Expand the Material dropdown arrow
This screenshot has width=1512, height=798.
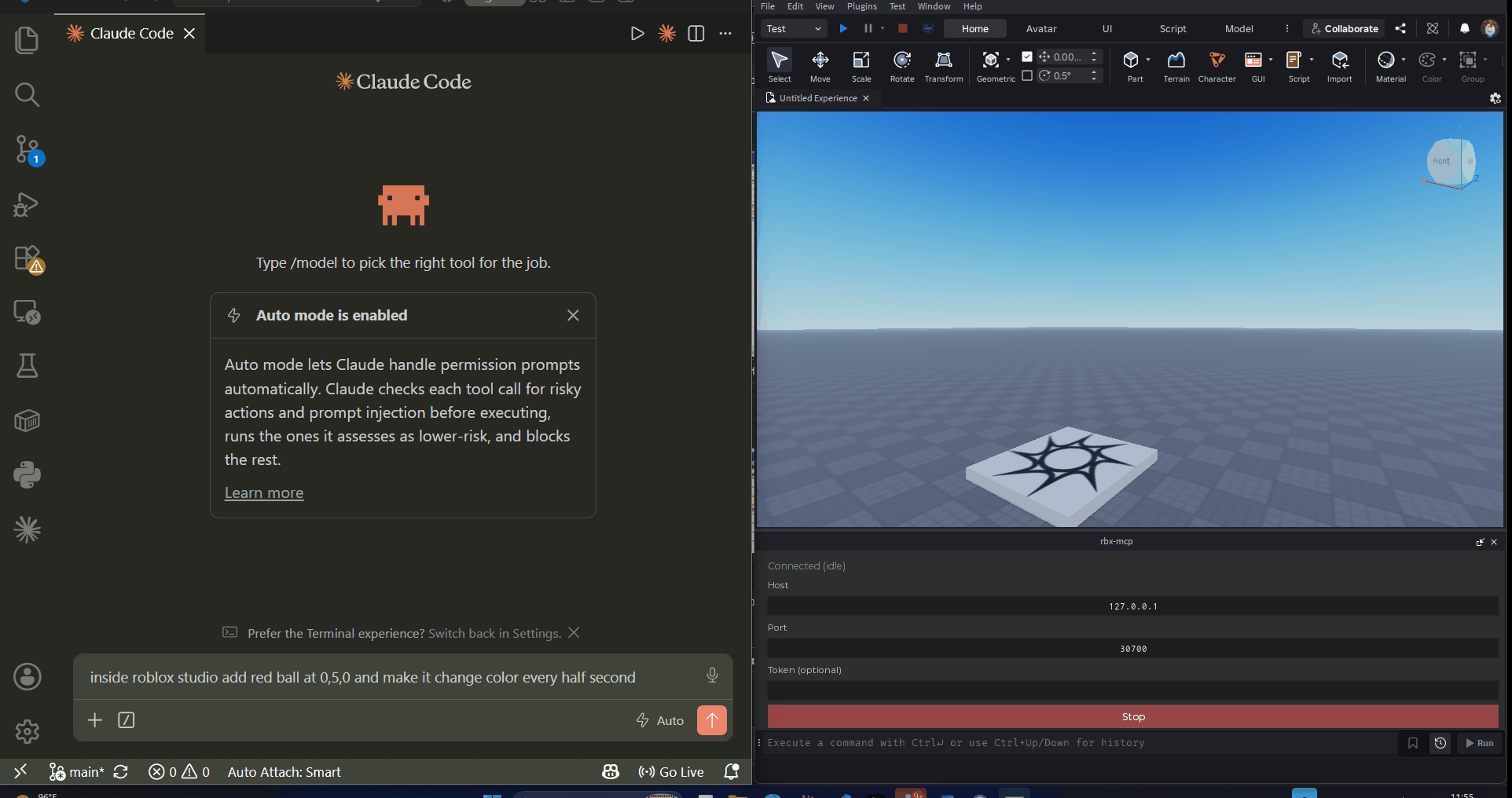1404,60
